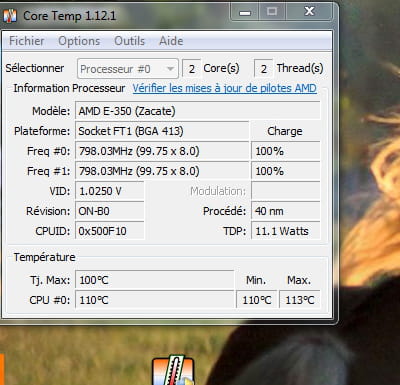The width and height of the screenshot is (400, 385).
Task: Open the Aide menu
Action: 171,41
